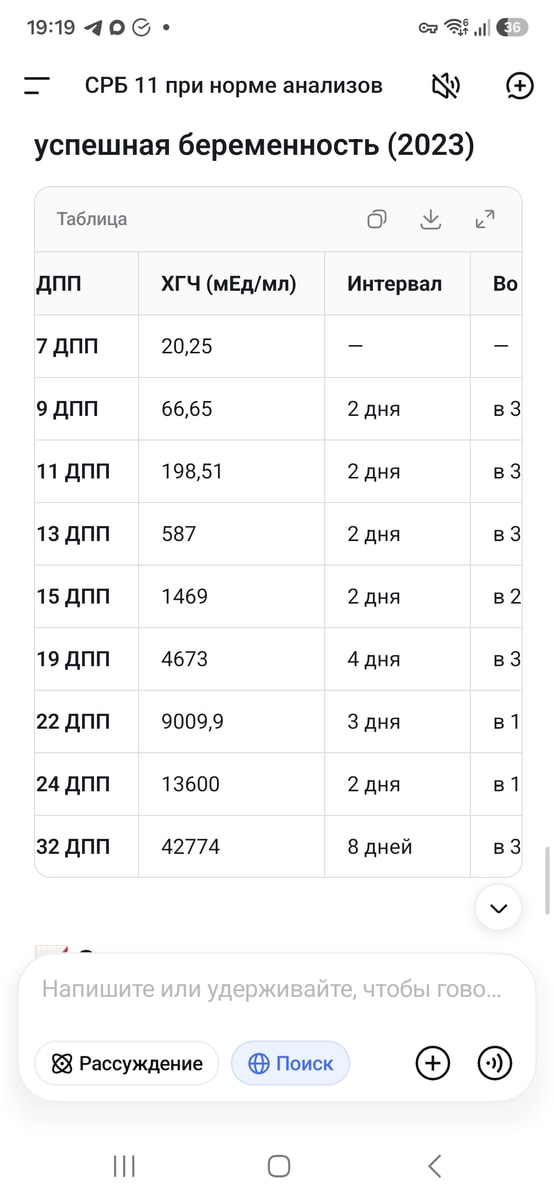Navigate back with Android back arrow

(x=434, y=1165)
